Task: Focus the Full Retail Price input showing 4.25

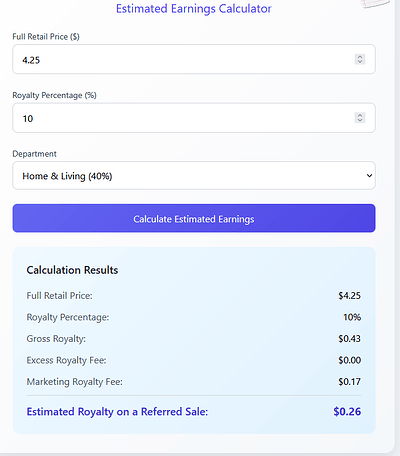Action: point(194,59)
